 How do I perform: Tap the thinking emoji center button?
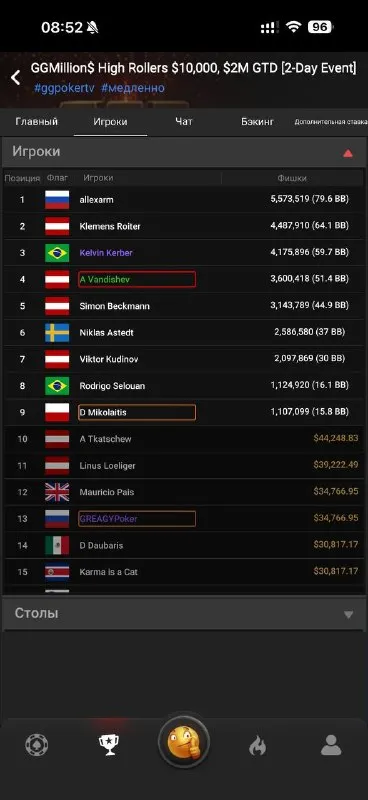click(x=184, y=742)
